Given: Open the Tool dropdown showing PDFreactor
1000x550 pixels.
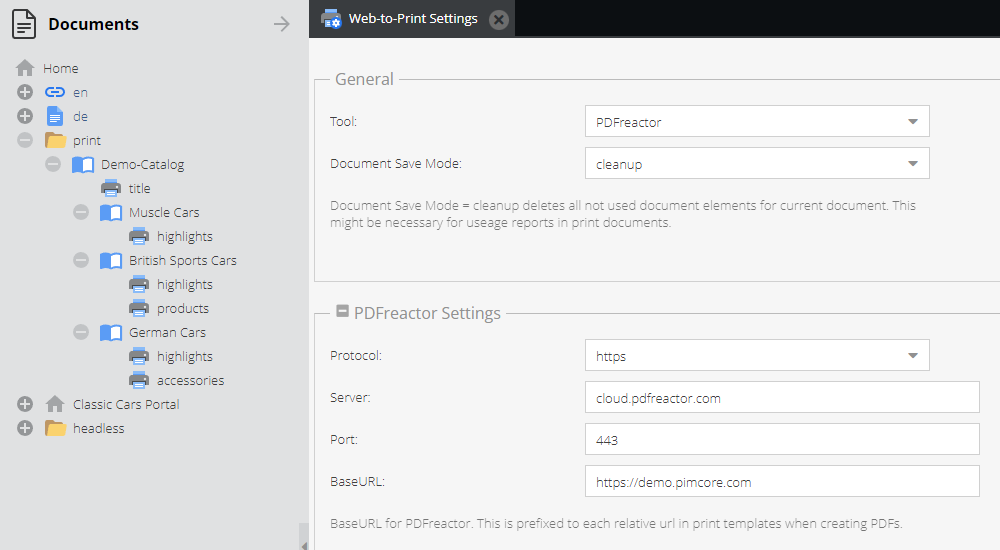Looking at the screenshot, I should [757, 121].
